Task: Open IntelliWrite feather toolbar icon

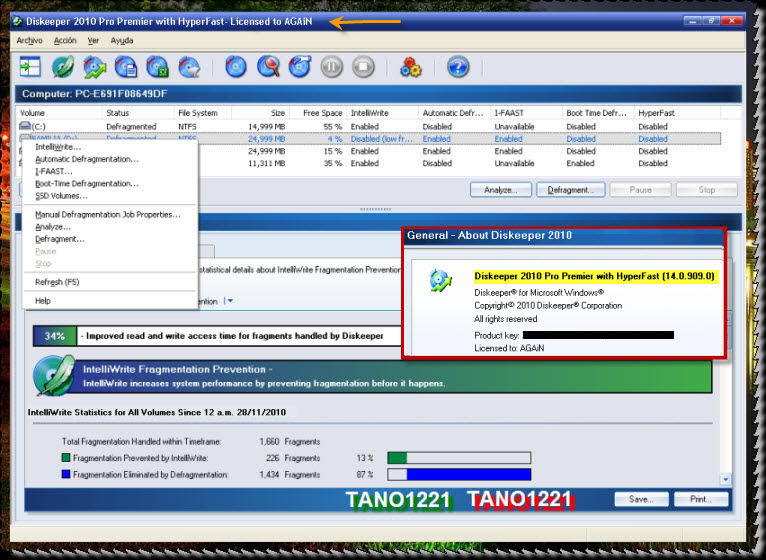Action: point(63,66)
